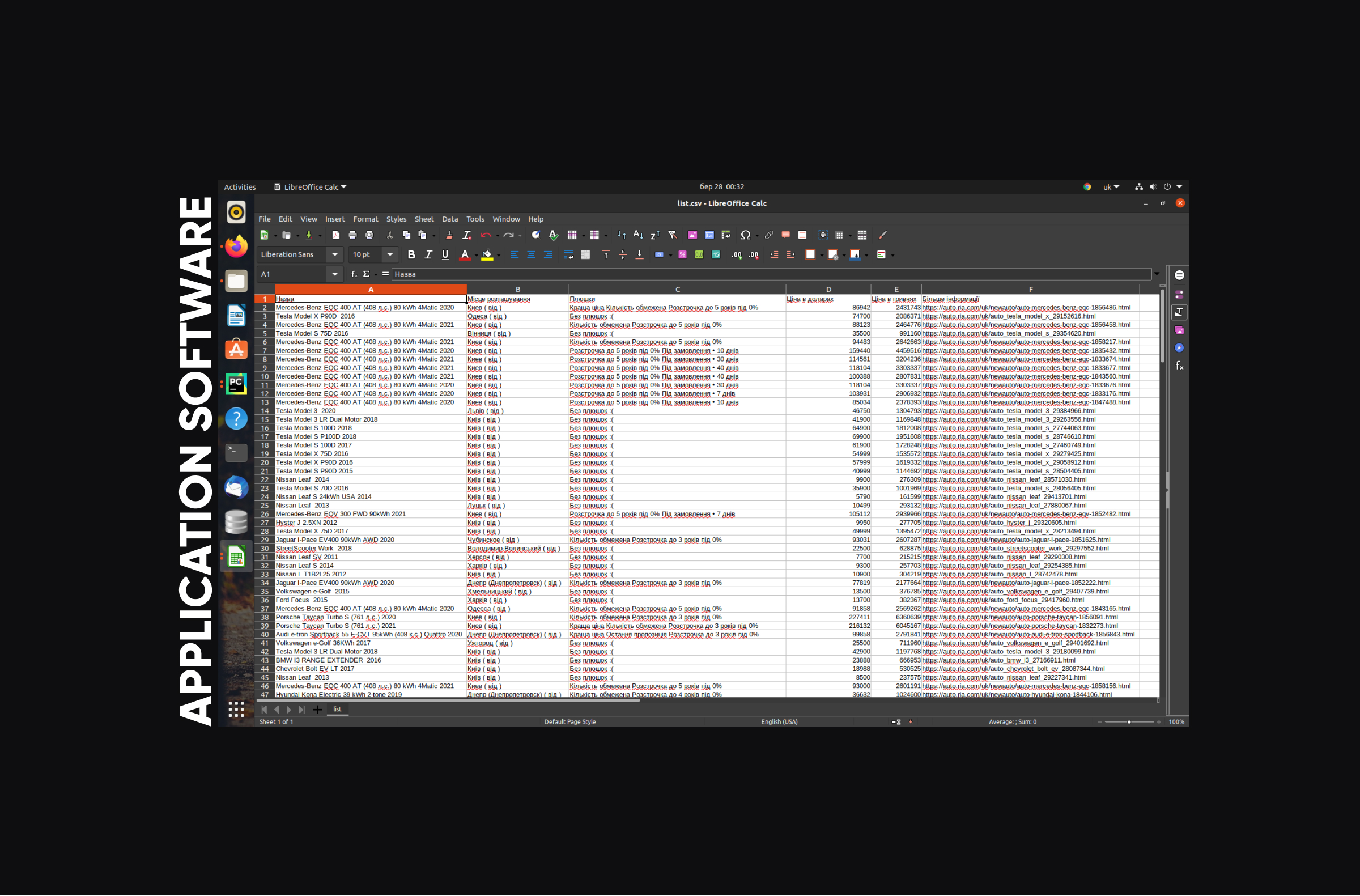The image size is (1360, 896).
Task: Open the sidebar Navigator panel
Action: (x=1179, y=348)
